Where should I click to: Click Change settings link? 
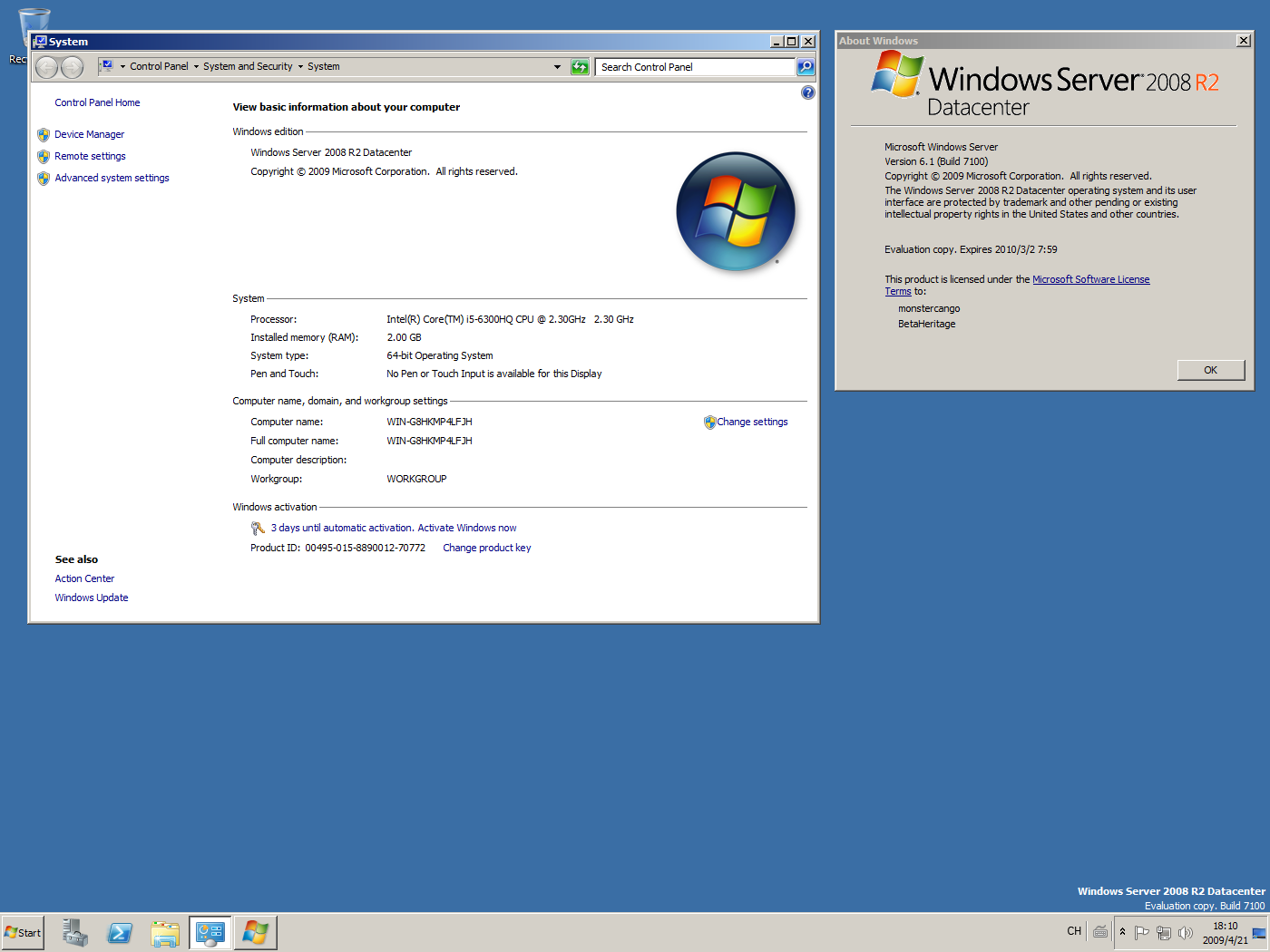tap(752, 422)
